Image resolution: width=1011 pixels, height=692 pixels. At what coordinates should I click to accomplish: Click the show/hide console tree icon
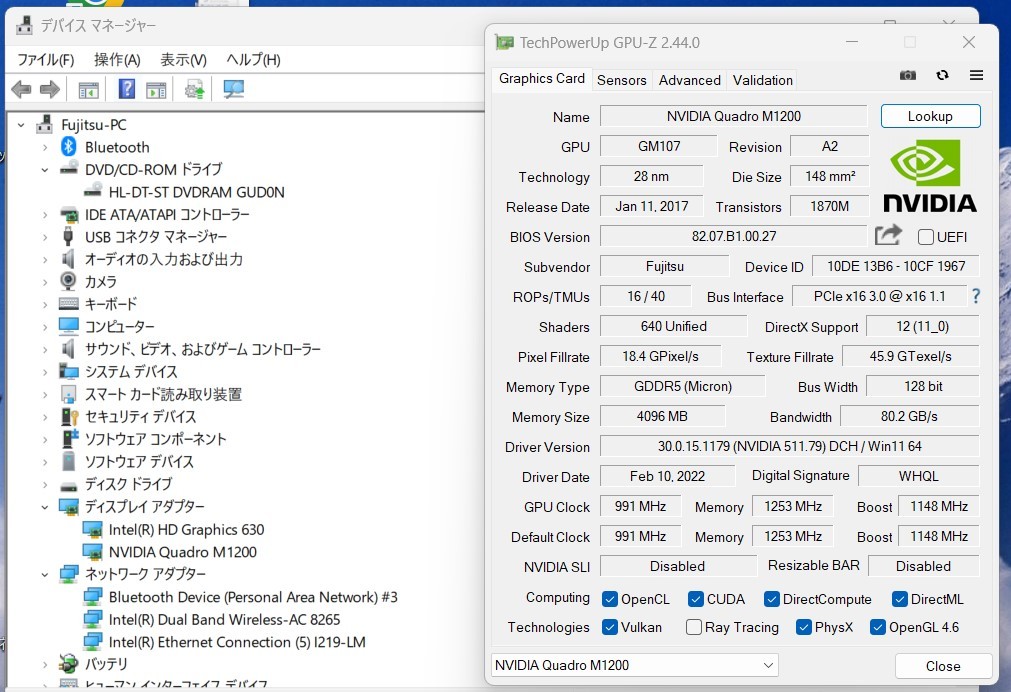tap(88, 90)
